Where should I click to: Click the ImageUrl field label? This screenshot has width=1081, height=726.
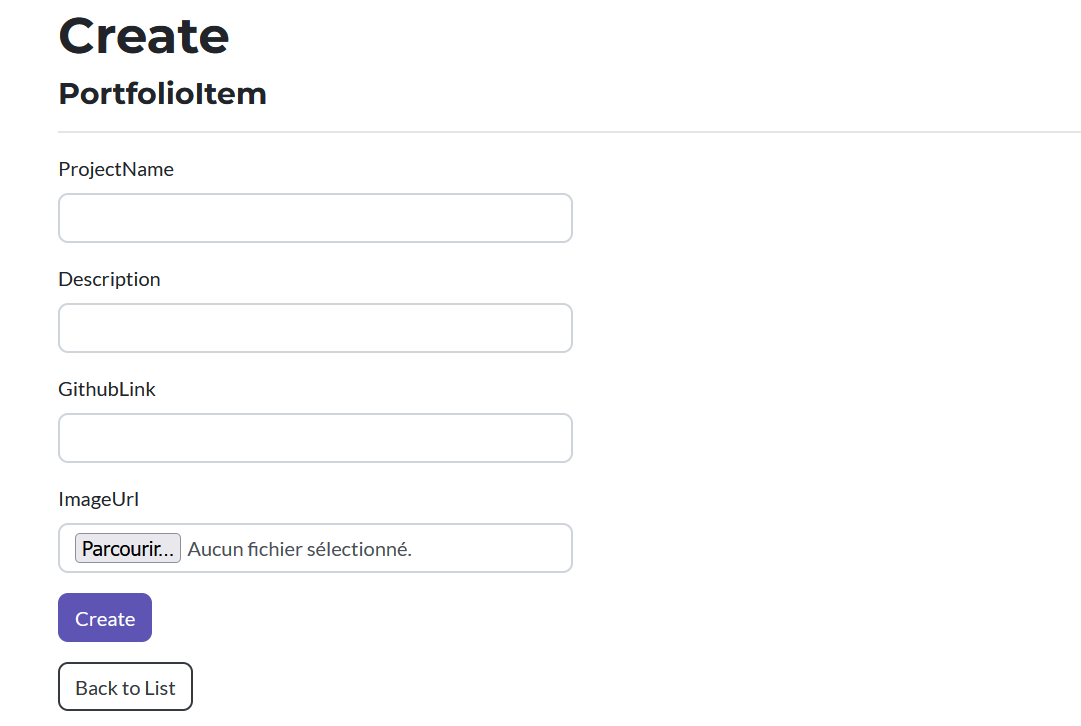(99, 499)
